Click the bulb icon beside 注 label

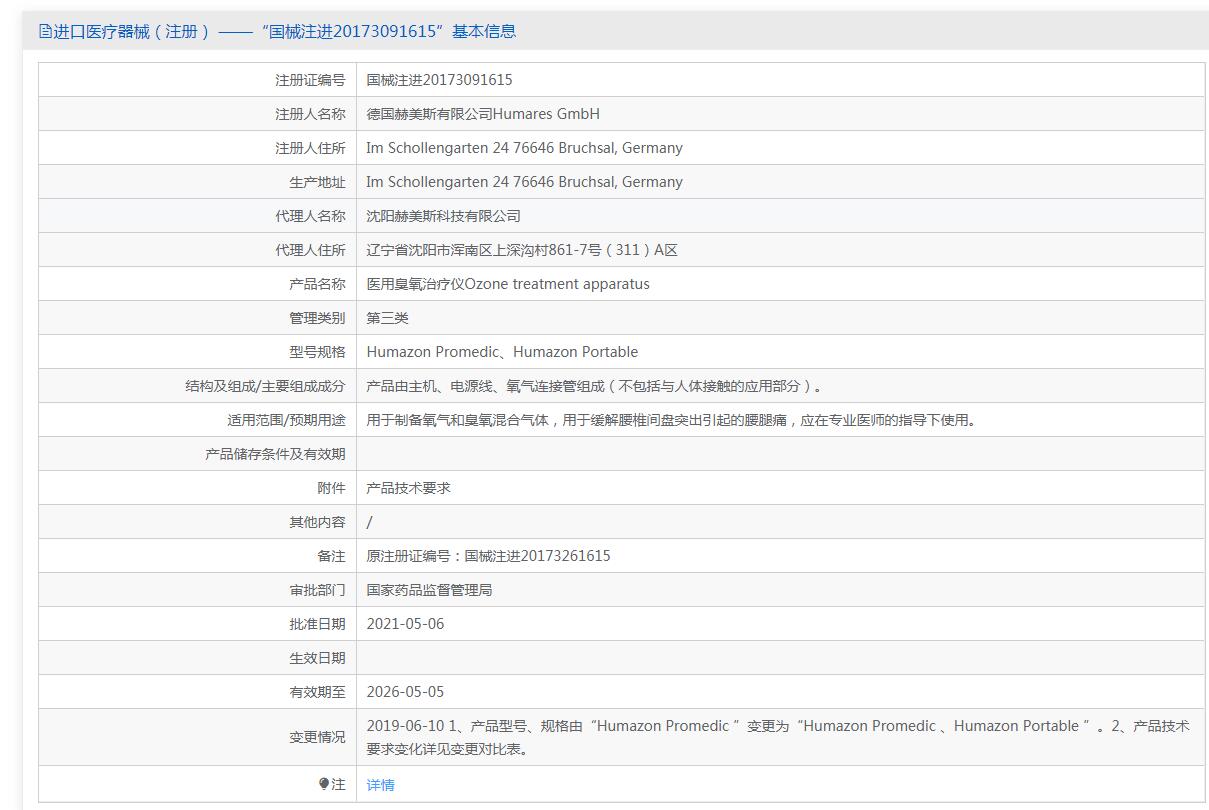[324, 784]
